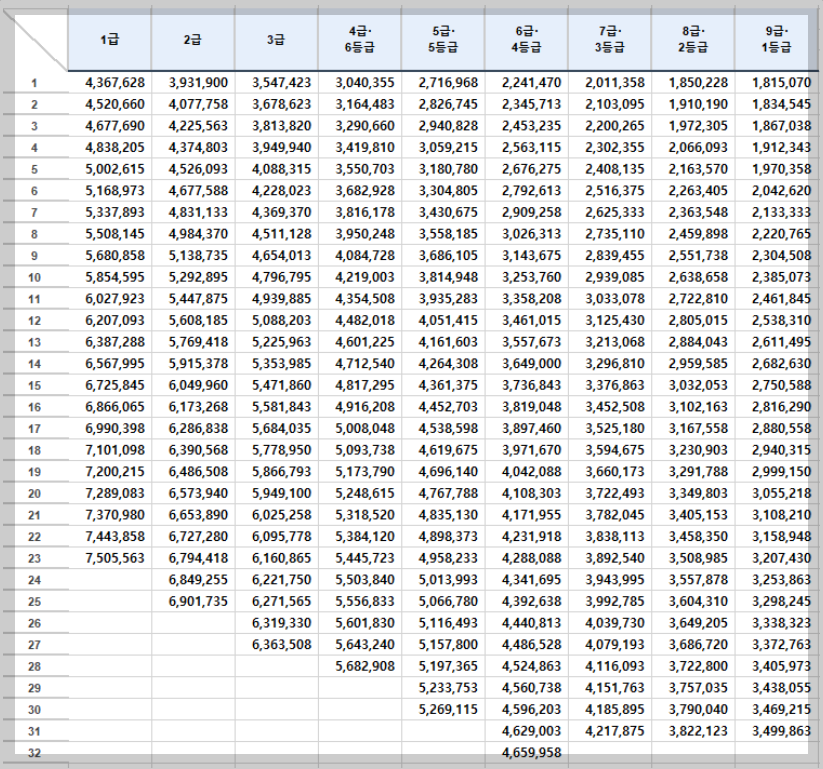
Task: Click the diagonal-split corner header cell
Action: (x=36, y=40)
